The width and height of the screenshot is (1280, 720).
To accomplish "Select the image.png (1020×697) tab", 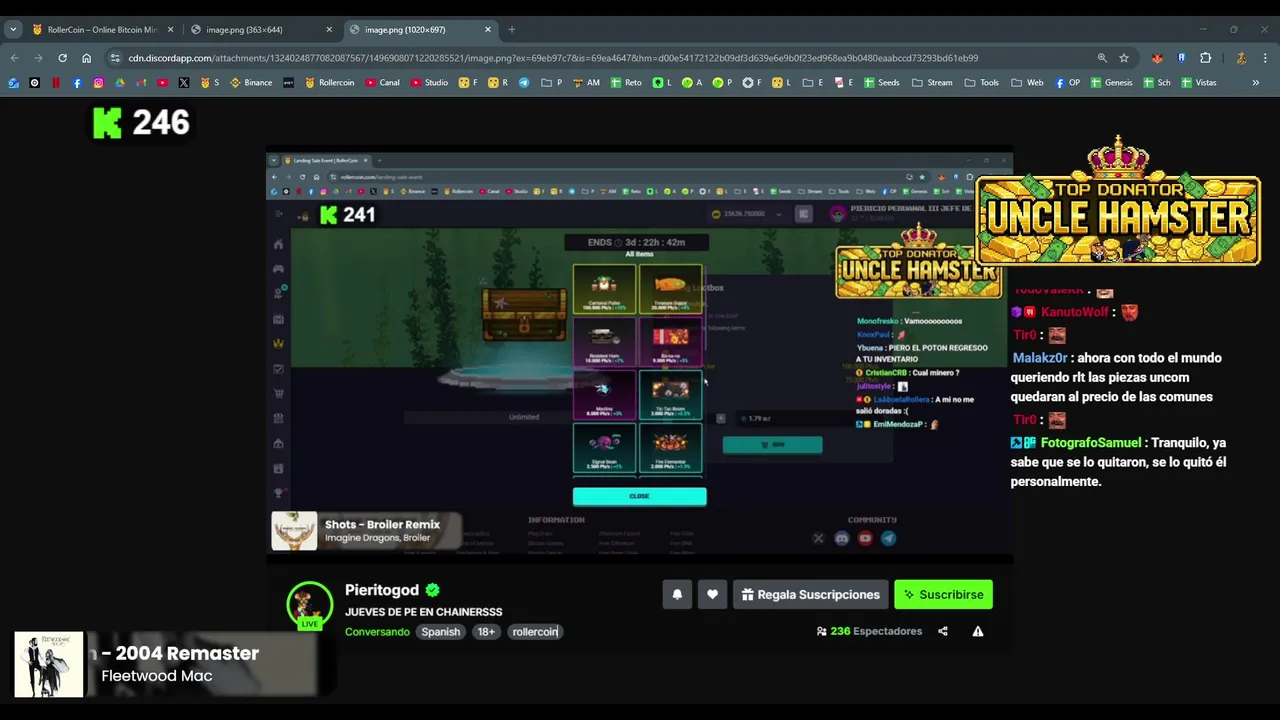I will point(420,30).
